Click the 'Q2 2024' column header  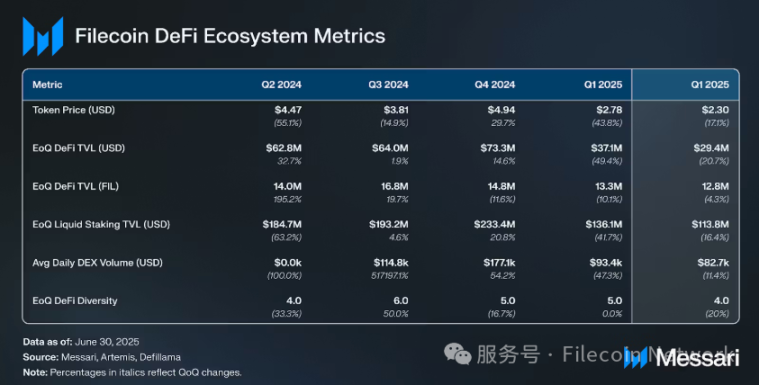(x=281, y=85)
